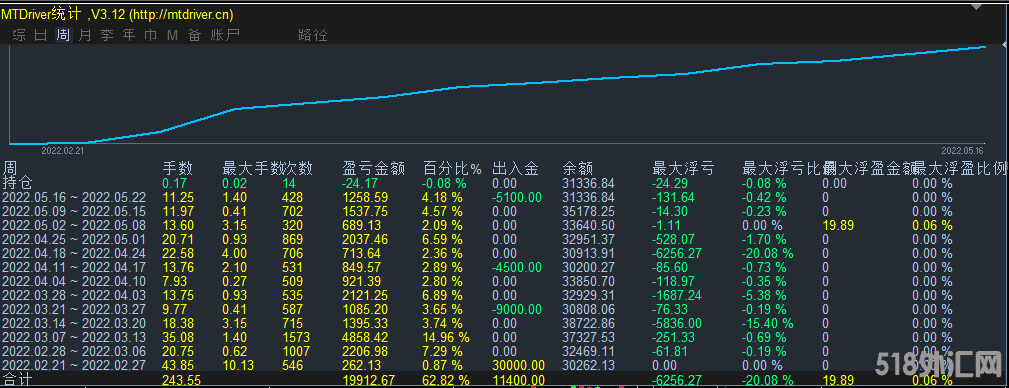Switch to the 综 summary tab
1009x388 pixels.
[x=19, y=35]
